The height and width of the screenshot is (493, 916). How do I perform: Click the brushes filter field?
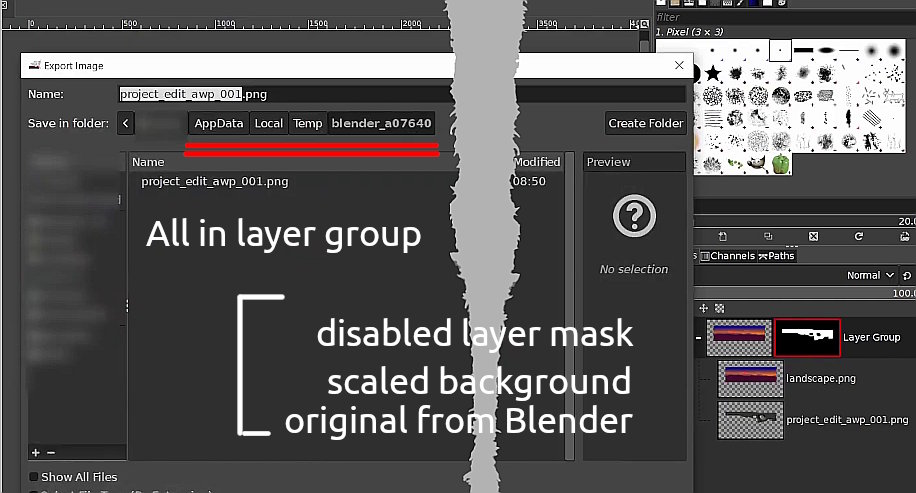pyautogui.click(x=785, y=17)
